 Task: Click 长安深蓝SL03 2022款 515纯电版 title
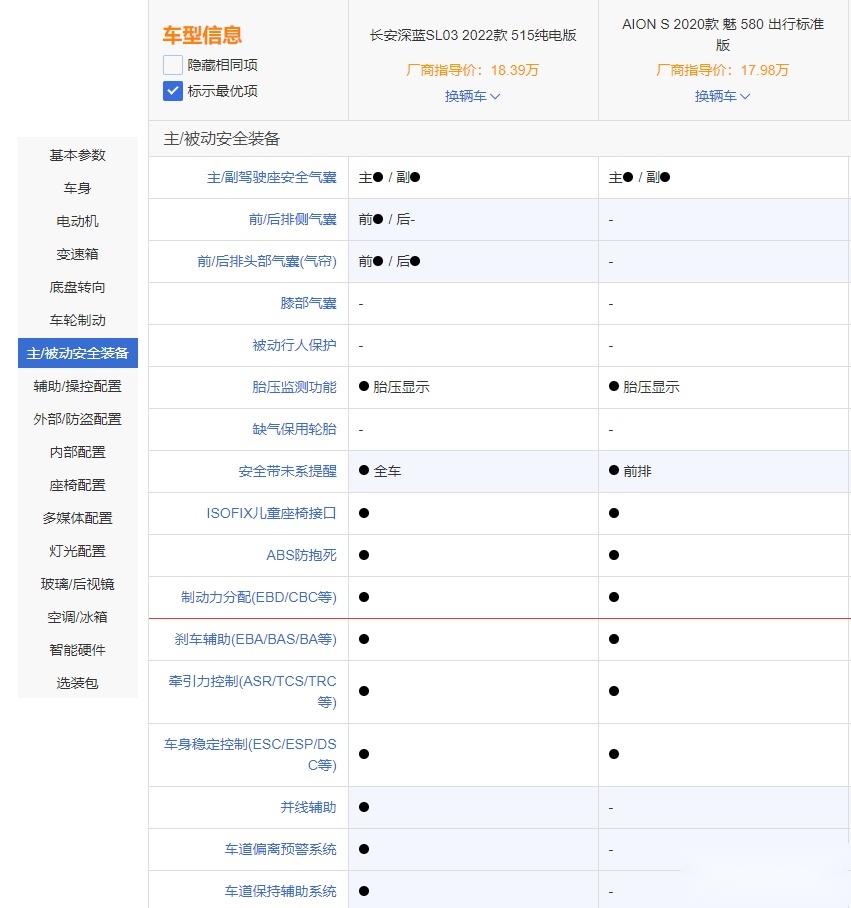point(473,35)
